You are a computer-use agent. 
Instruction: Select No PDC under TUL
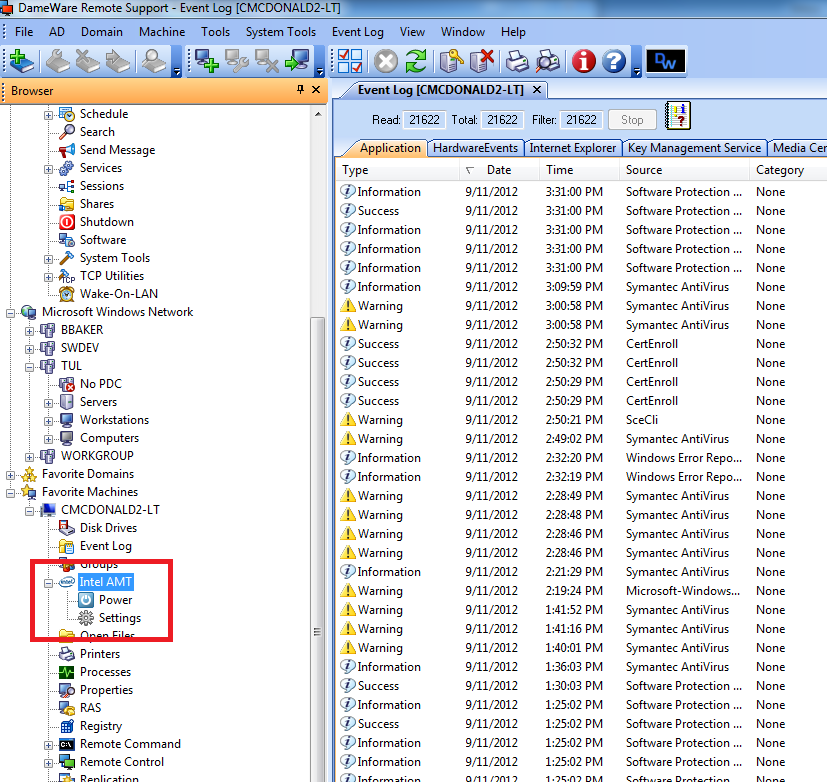(x=101, y=384)
